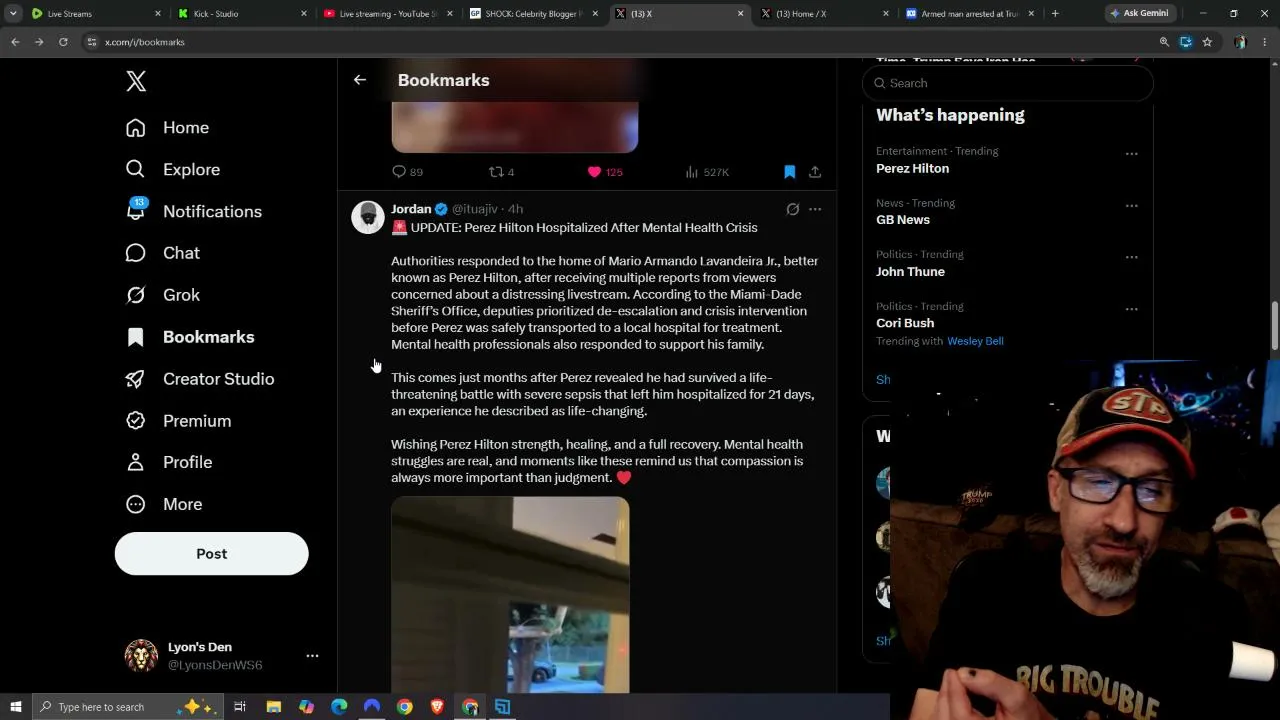
Task: Open more options for Cori Bush trend
Action: 1131,308
